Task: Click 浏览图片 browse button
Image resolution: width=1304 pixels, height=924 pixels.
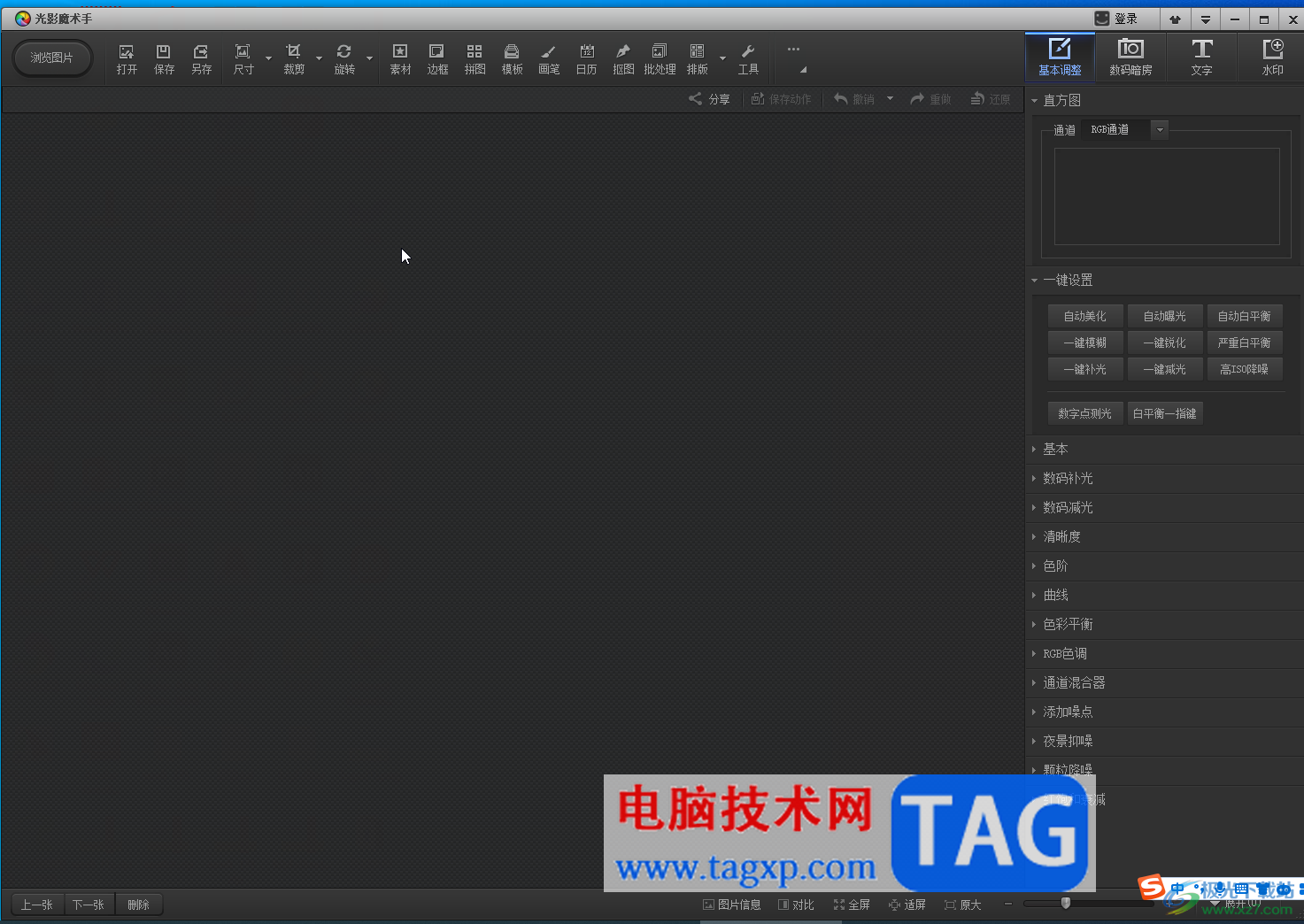Action: pyautogui.click(x=52, y=58)
